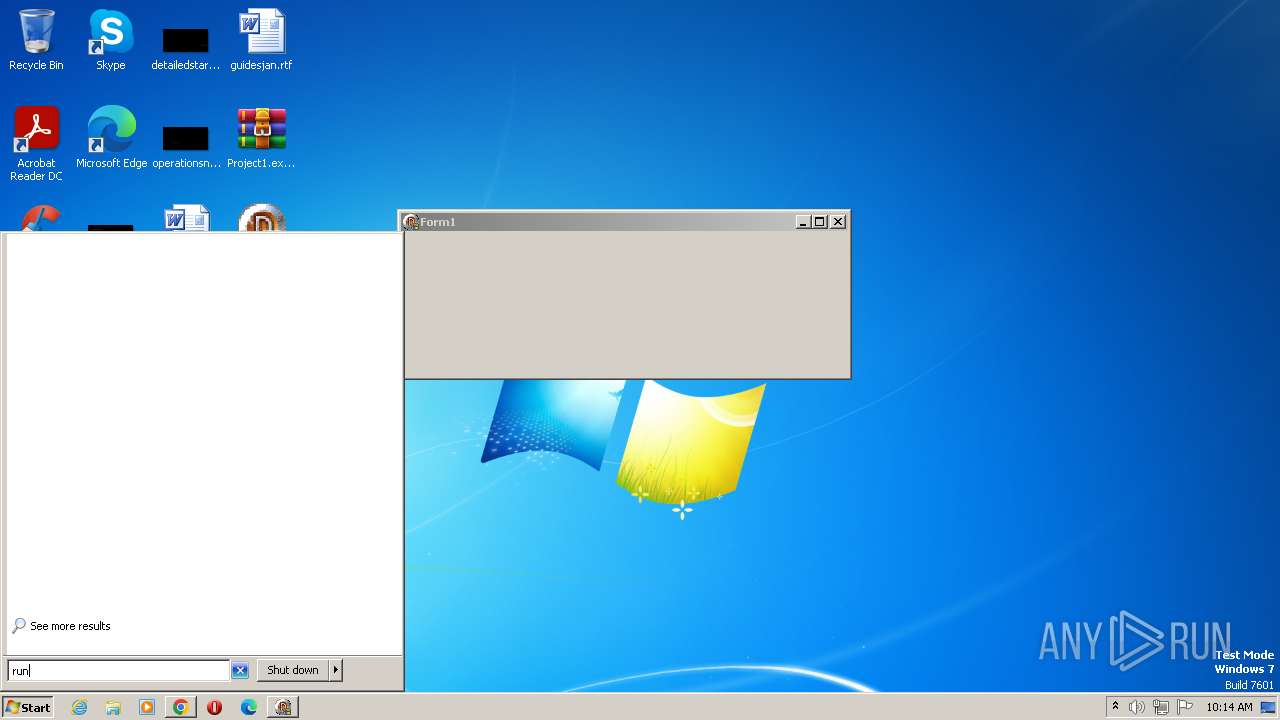Click the Start button on taskbar

coord(28,707)
